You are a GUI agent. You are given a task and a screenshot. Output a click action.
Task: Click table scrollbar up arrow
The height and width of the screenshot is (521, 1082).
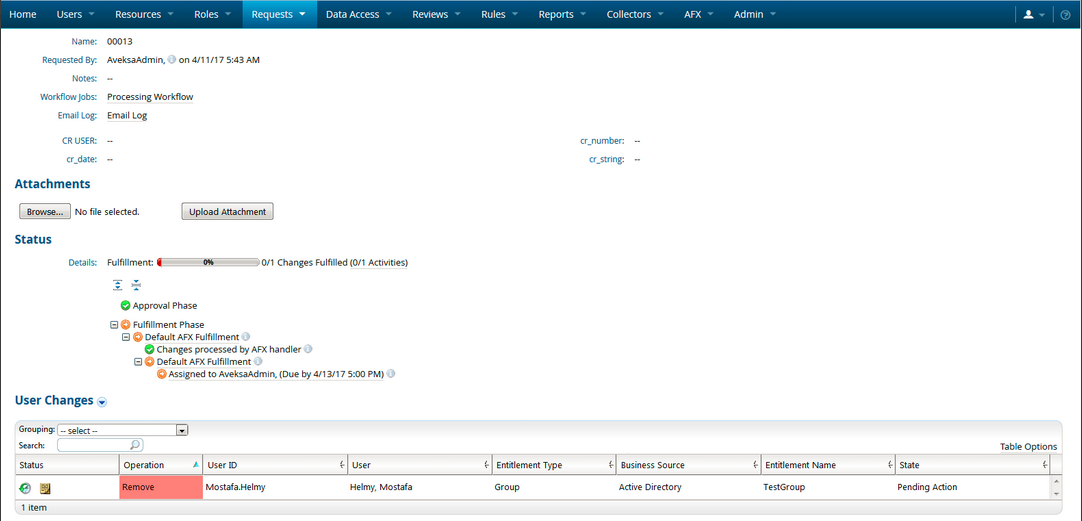[1055, 481]
